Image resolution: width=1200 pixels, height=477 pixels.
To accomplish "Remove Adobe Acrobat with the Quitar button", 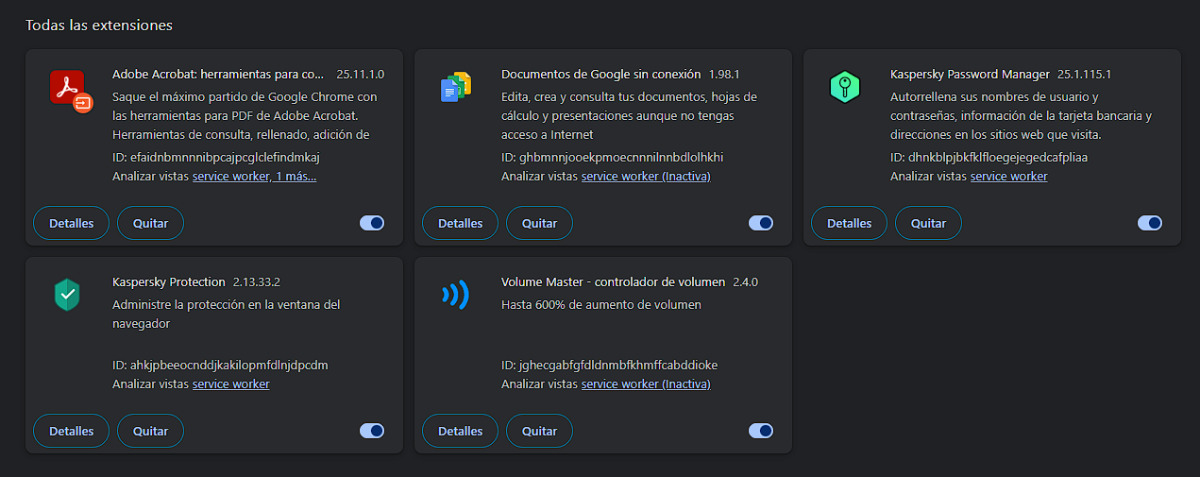I will pos(150,223).
